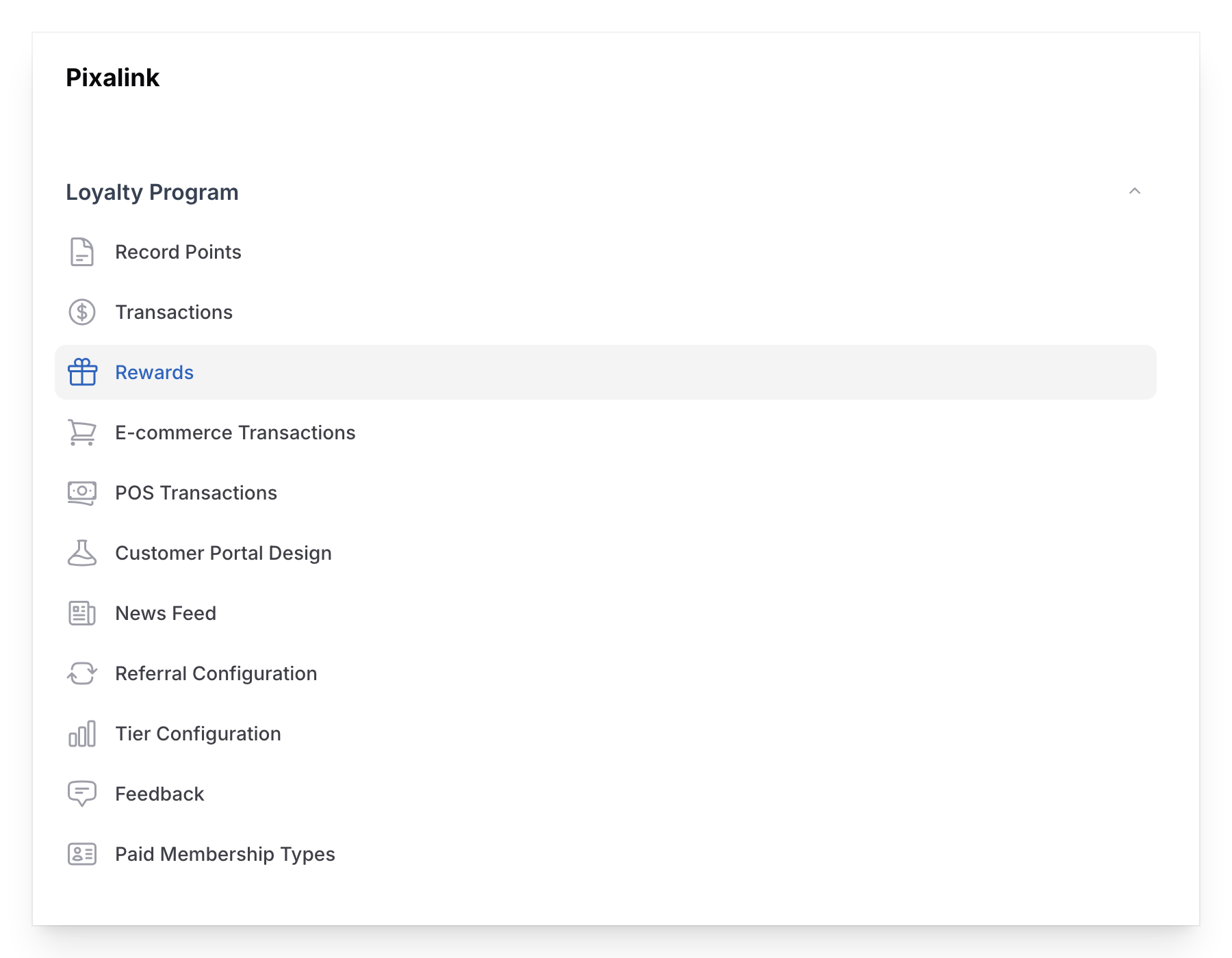Select the Transactions dollar icon
This screenshot has height=958, width=1232.
[x=81, y=312]
